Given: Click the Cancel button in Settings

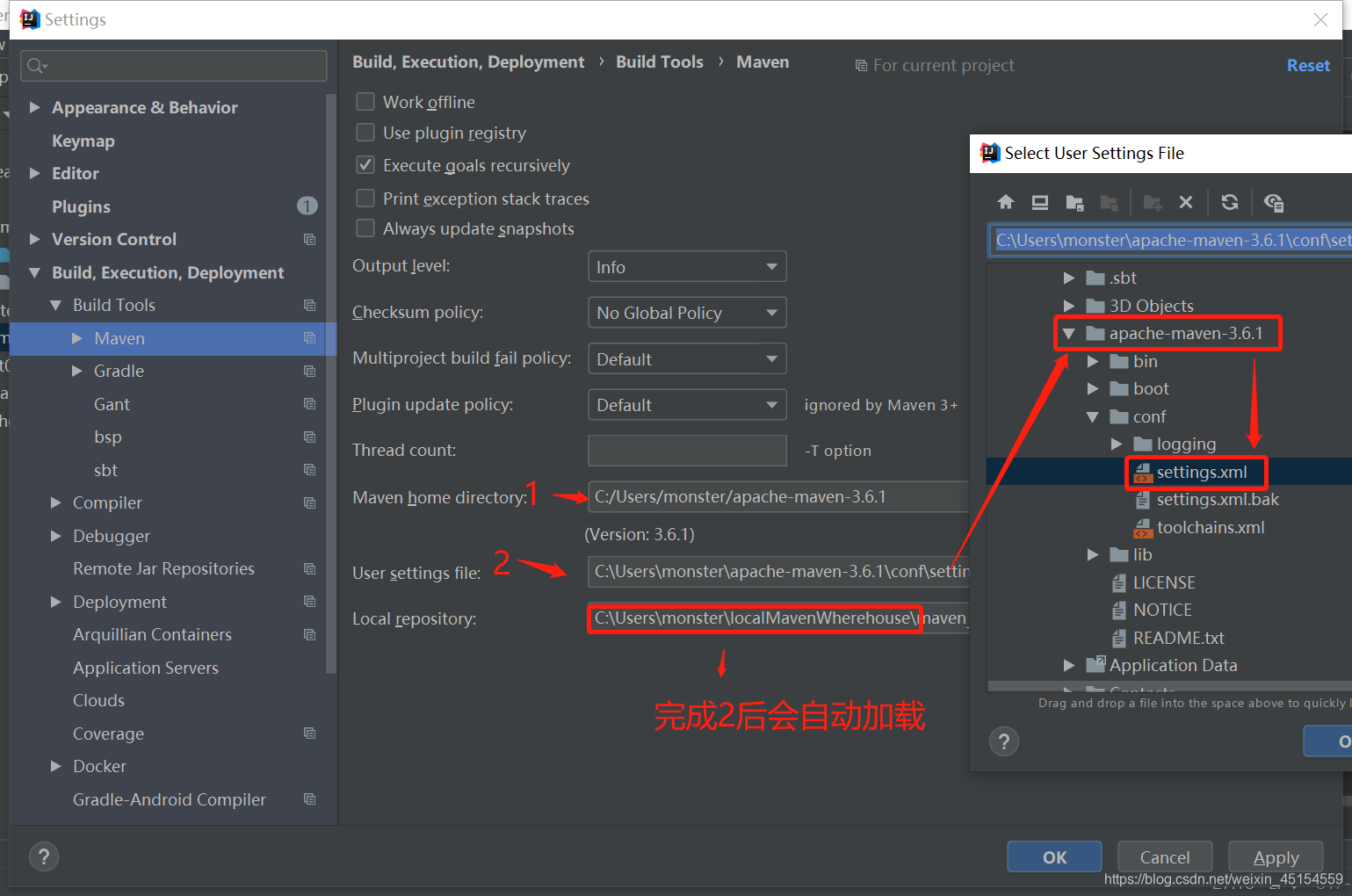Looking at the screenshot, I should point(1165,857).
